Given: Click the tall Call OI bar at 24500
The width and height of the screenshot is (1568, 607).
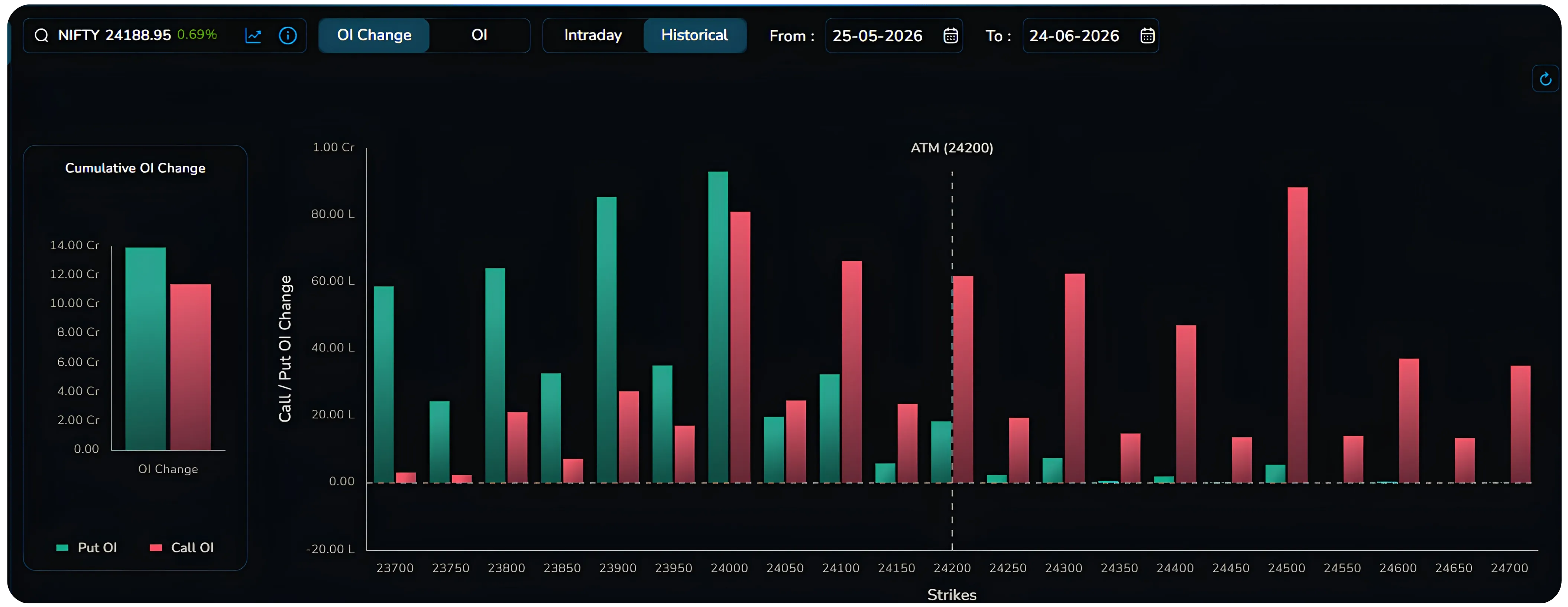Looking at the screenshot, I should pyautogui.click(x=1297, y=335).
